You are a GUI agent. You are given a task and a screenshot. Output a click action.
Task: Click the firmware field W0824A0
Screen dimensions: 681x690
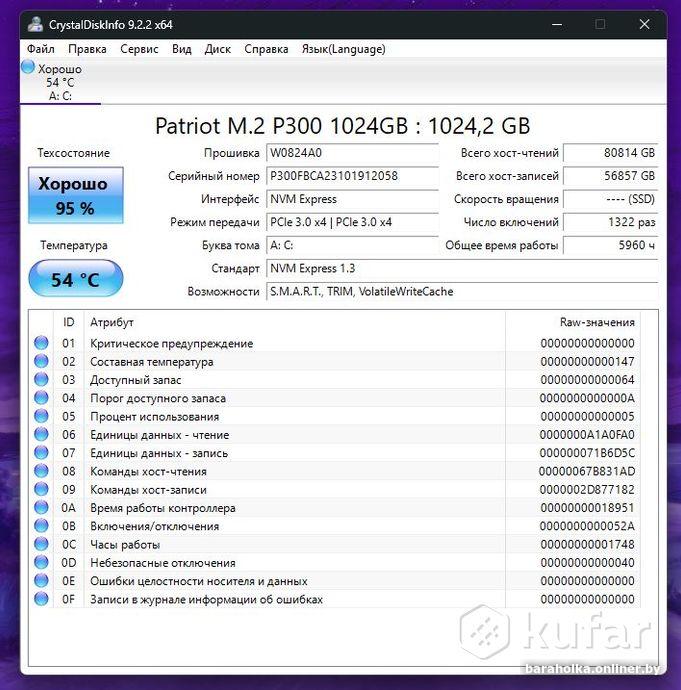click(x=352, y=153)
